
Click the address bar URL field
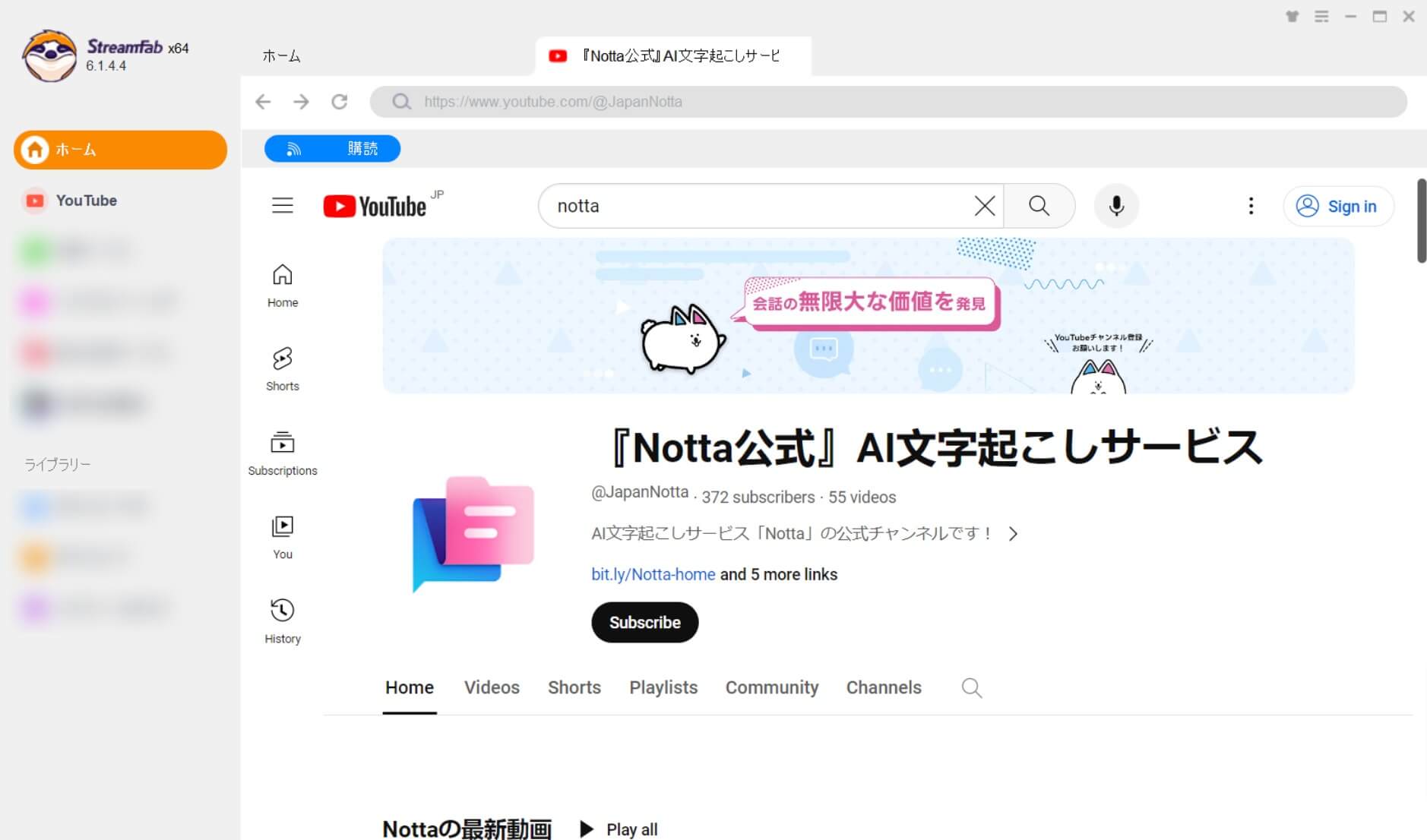[888, 102]
